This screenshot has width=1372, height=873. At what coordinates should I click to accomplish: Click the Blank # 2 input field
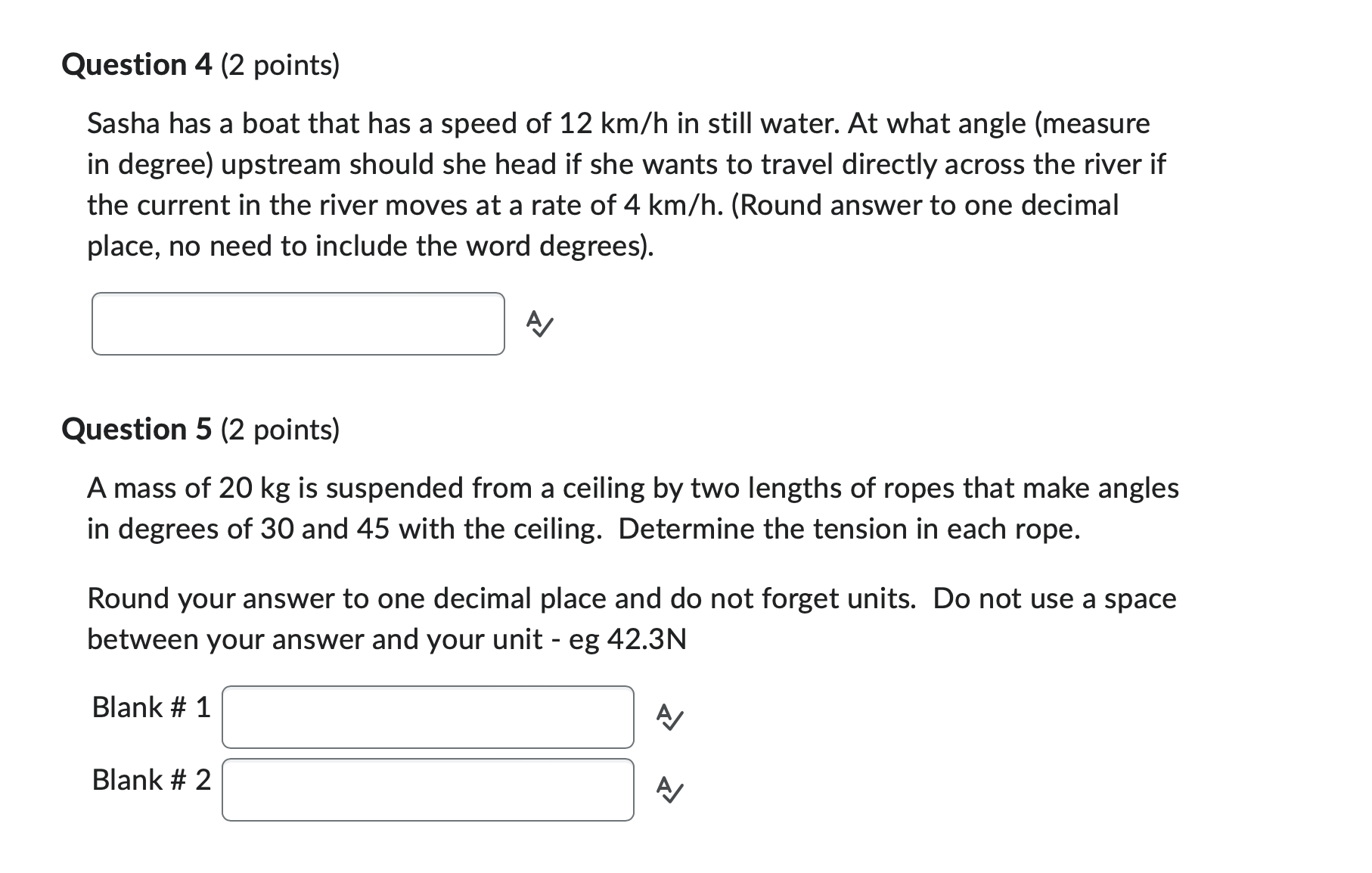pos(427,790)
